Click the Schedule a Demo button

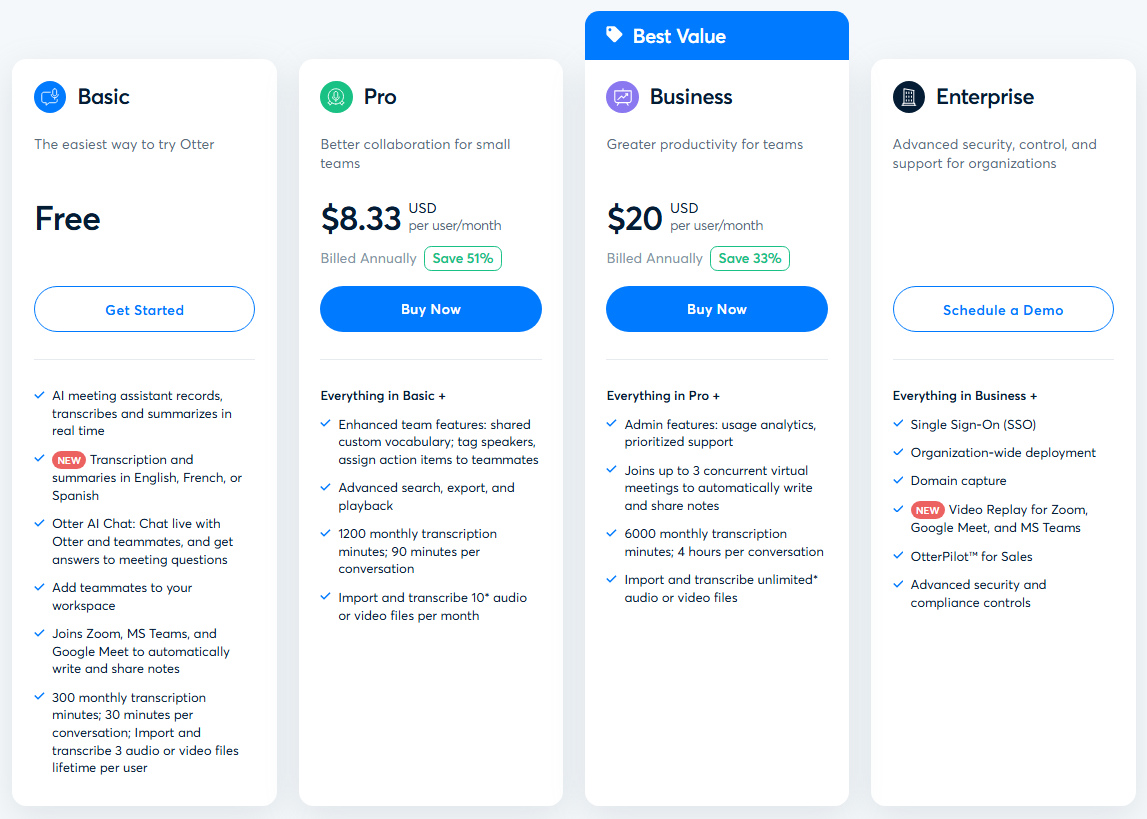pyautogui.click(x=1003, y=310)
